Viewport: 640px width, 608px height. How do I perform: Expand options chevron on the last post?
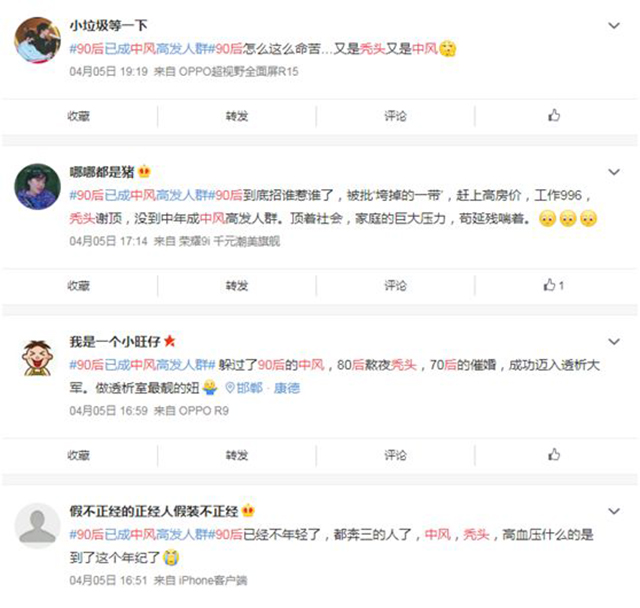tap(614, 511)
